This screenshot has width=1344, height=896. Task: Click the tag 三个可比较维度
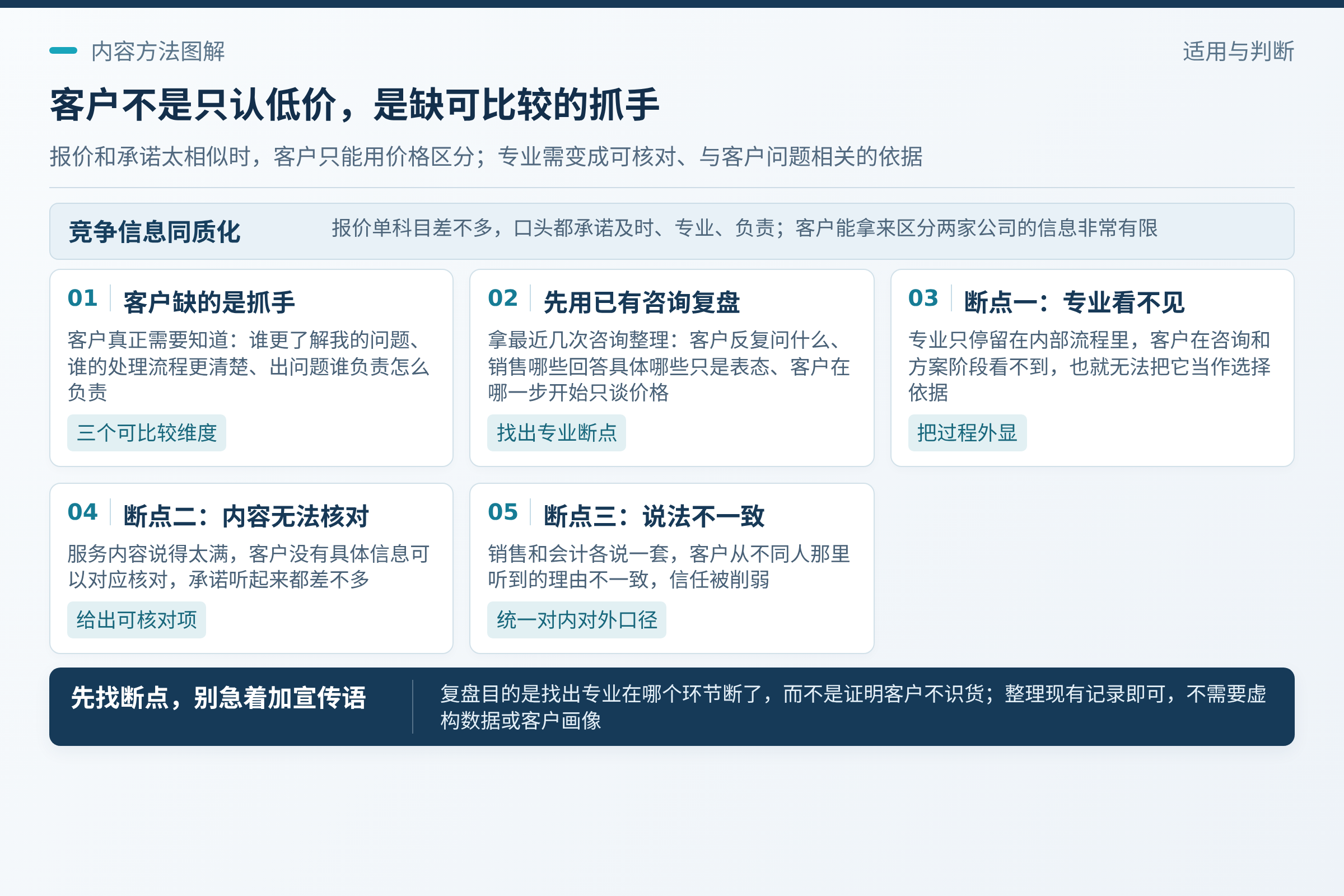coord(146,432)
